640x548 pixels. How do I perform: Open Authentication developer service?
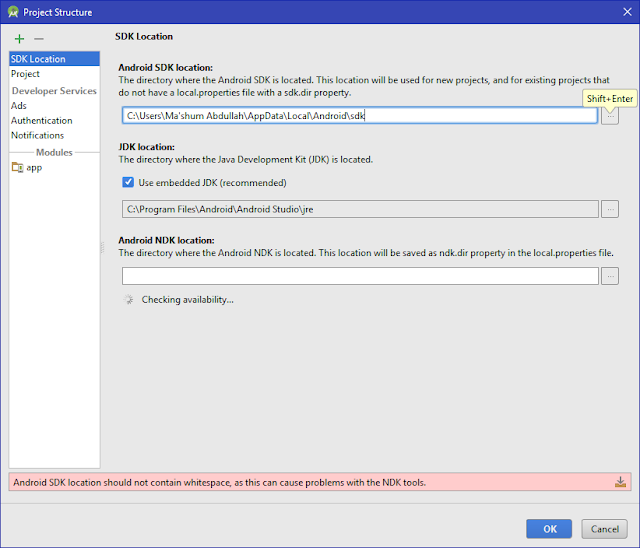coord(54,121)
